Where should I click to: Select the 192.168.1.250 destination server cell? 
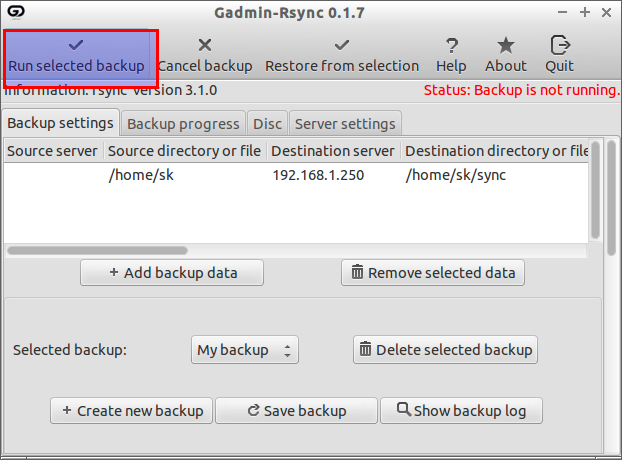click(x=318, y=175)
